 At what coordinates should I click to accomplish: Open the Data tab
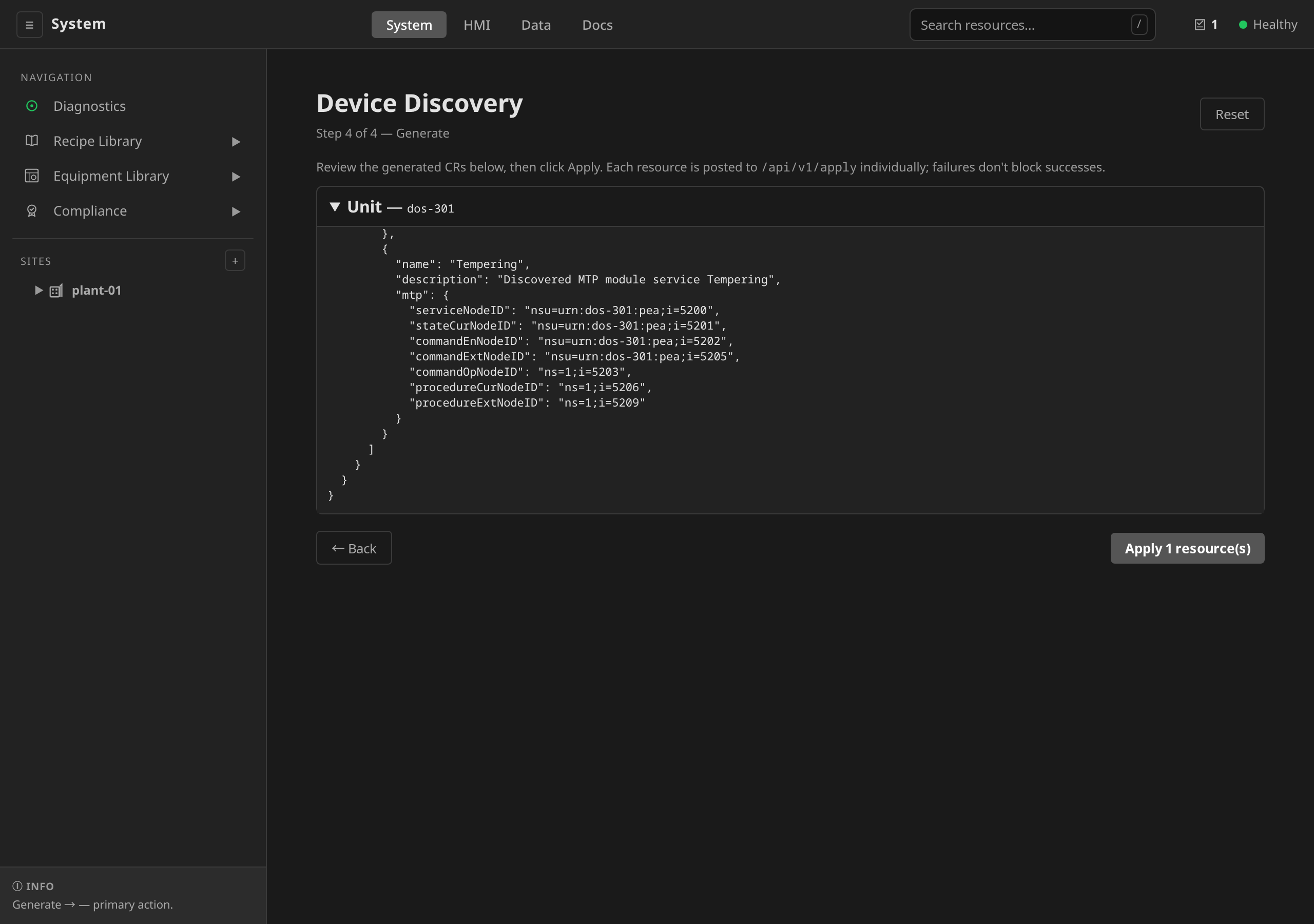point(536,25)
